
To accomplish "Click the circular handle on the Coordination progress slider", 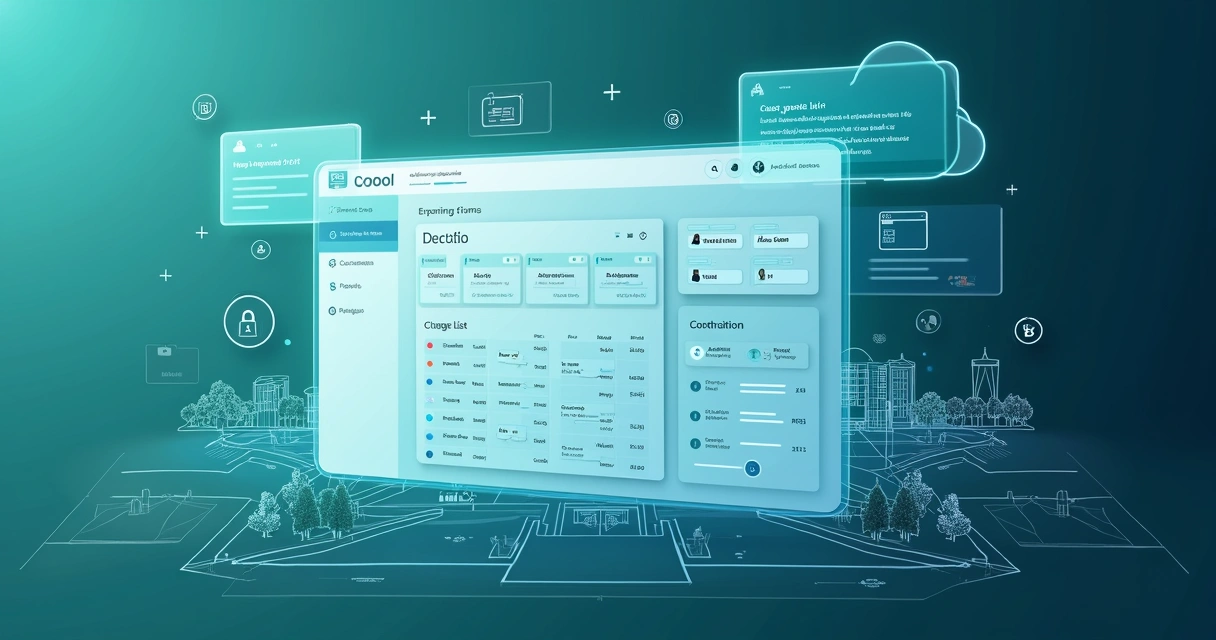I will point(752,469).
